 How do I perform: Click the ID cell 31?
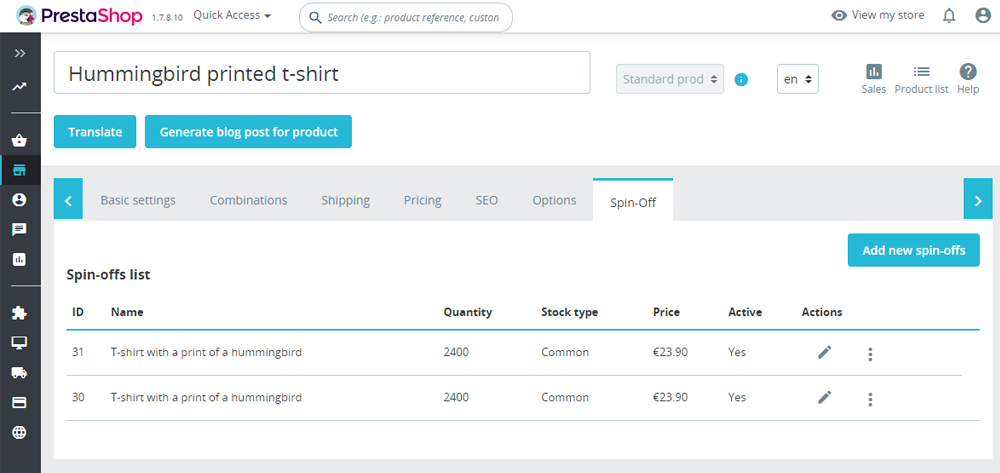[x=78, y=352]
